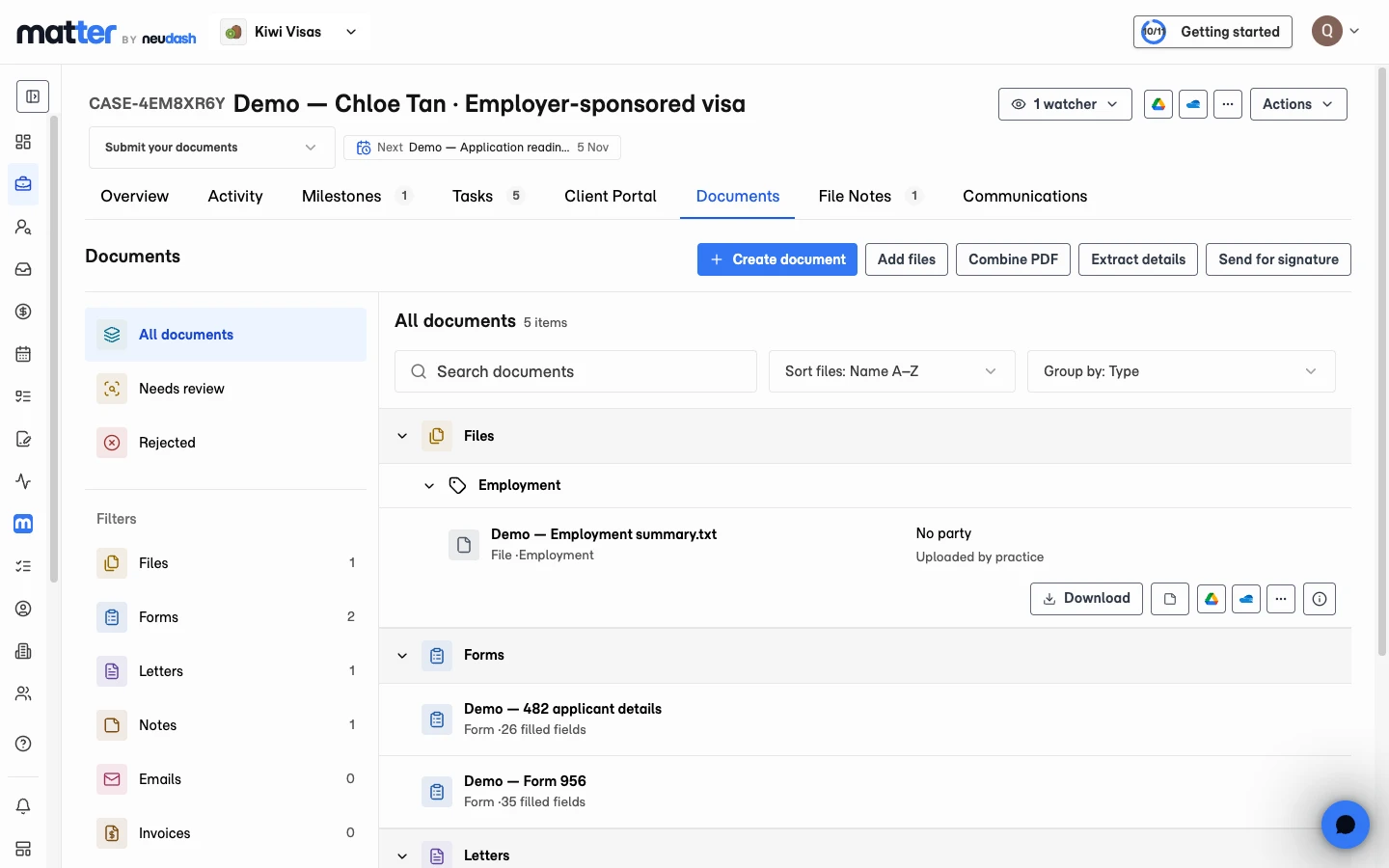Open the briefcase cases icon in sidebar
Image resolution: width=1389 pixels, height=868 pixels.
[x=23, y=184]
